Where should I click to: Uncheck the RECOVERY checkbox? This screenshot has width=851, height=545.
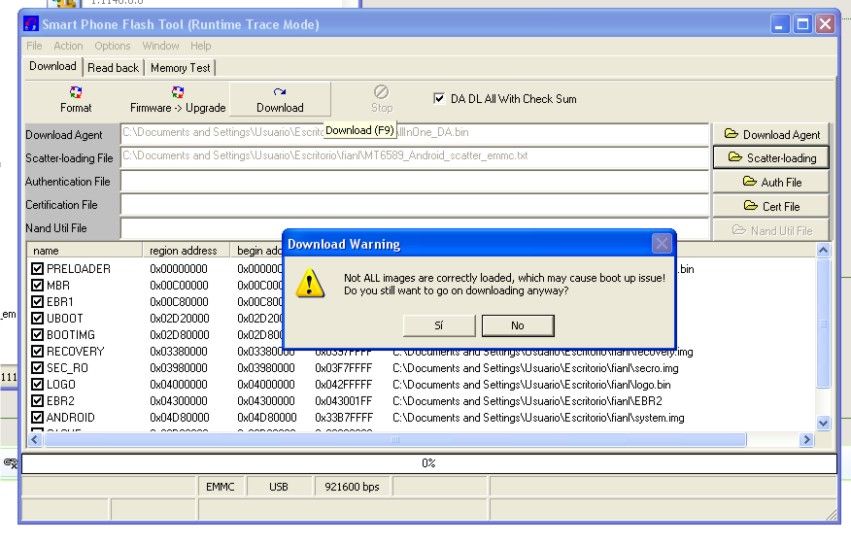tap(37, 351)
